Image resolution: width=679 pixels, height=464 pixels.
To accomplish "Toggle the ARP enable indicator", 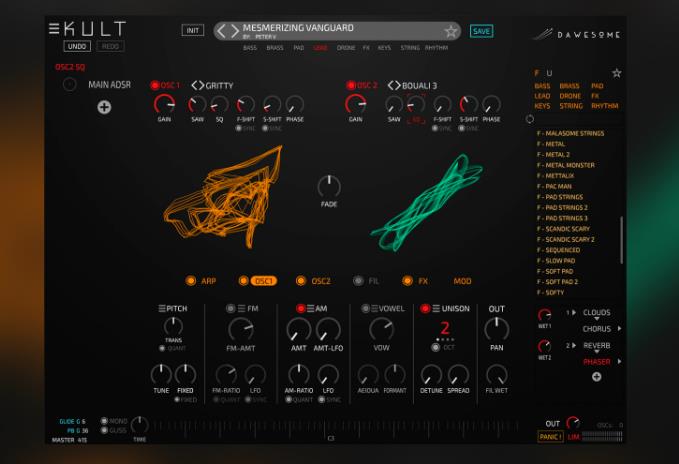I will [191, 280].
